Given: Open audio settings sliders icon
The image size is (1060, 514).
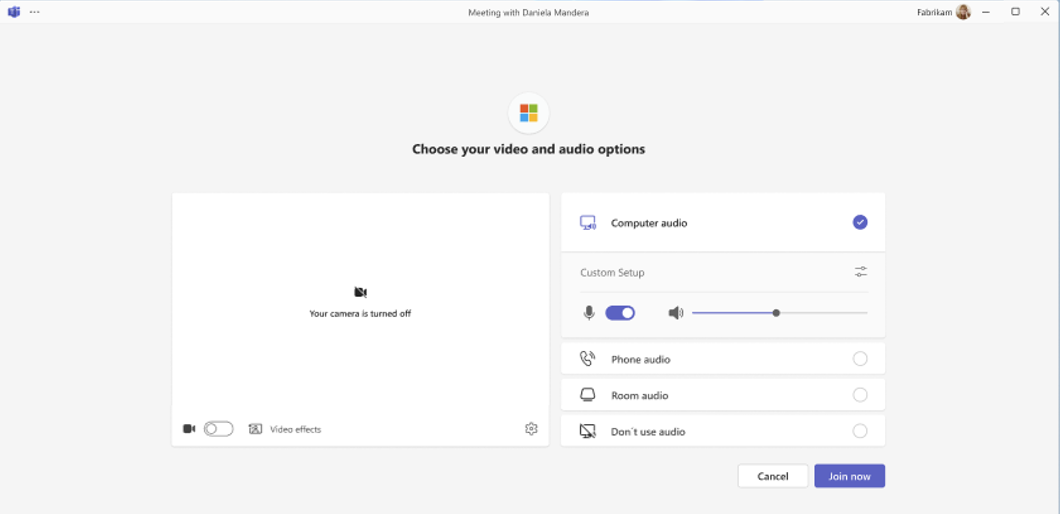Looking at the screenshot, I should click(860, 272).
